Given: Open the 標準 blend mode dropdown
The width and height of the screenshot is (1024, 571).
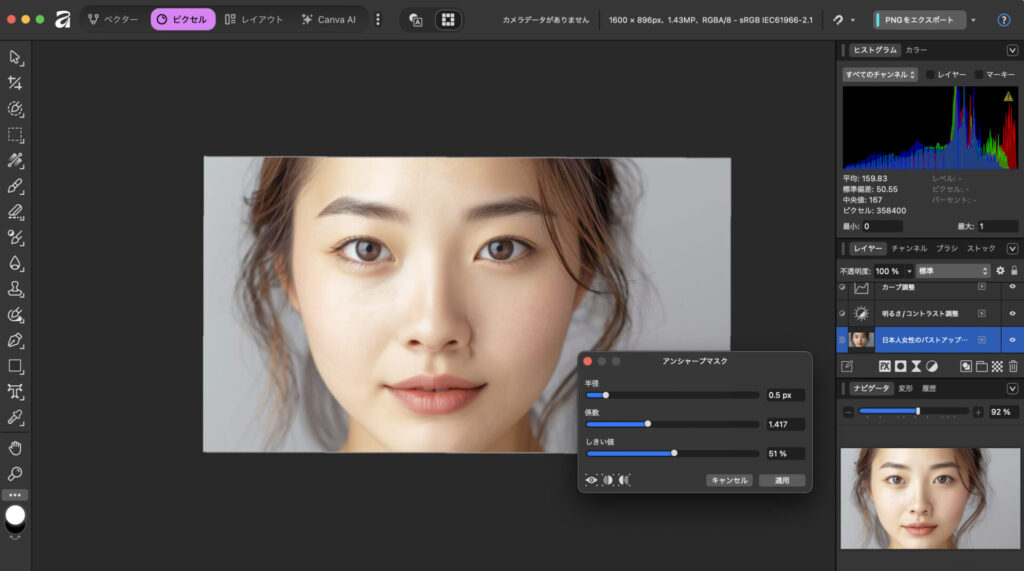Looking at the screenshot, I should 953,271.
